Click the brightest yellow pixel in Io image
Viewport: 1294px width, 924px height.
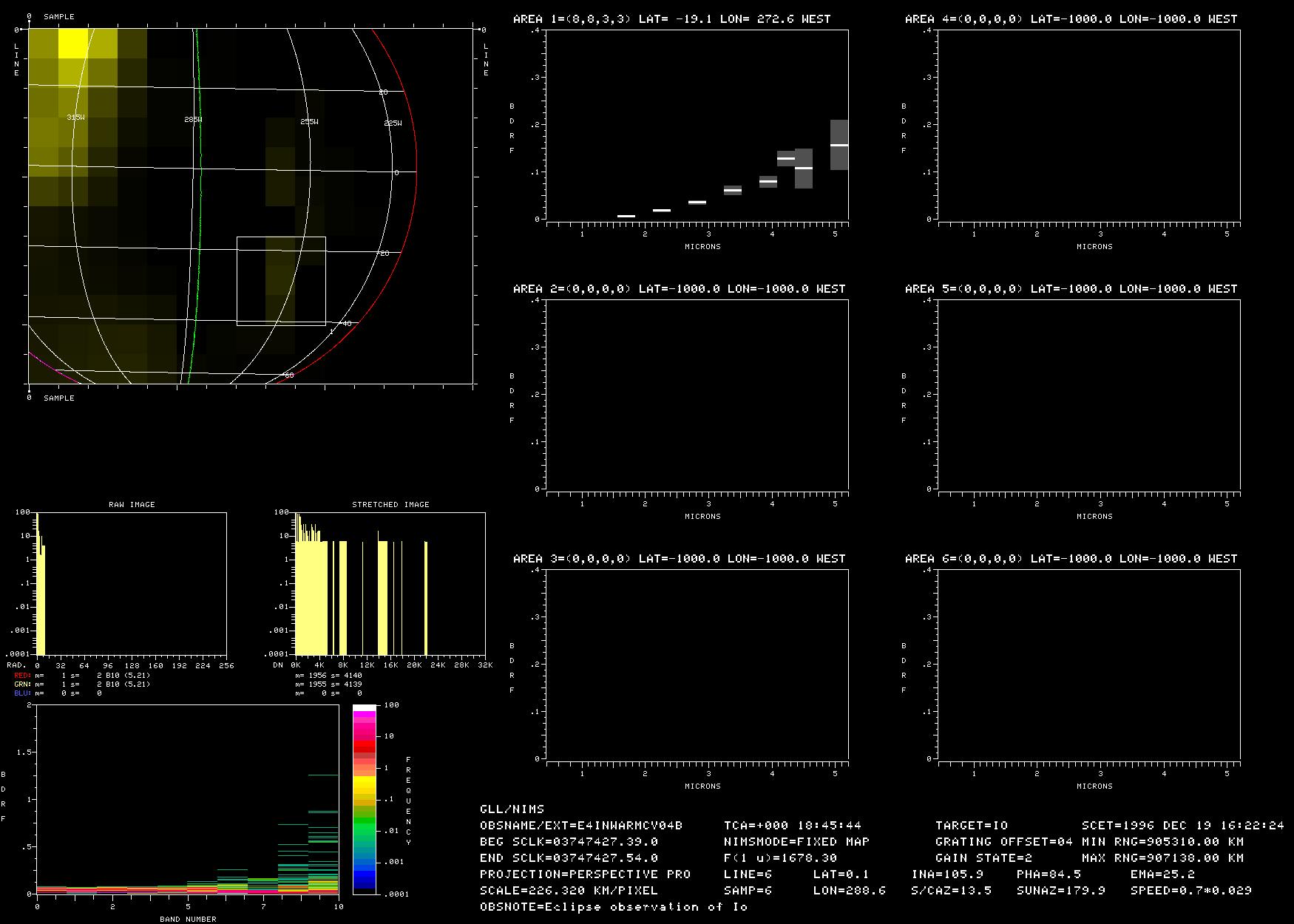[x=72, y=44]
